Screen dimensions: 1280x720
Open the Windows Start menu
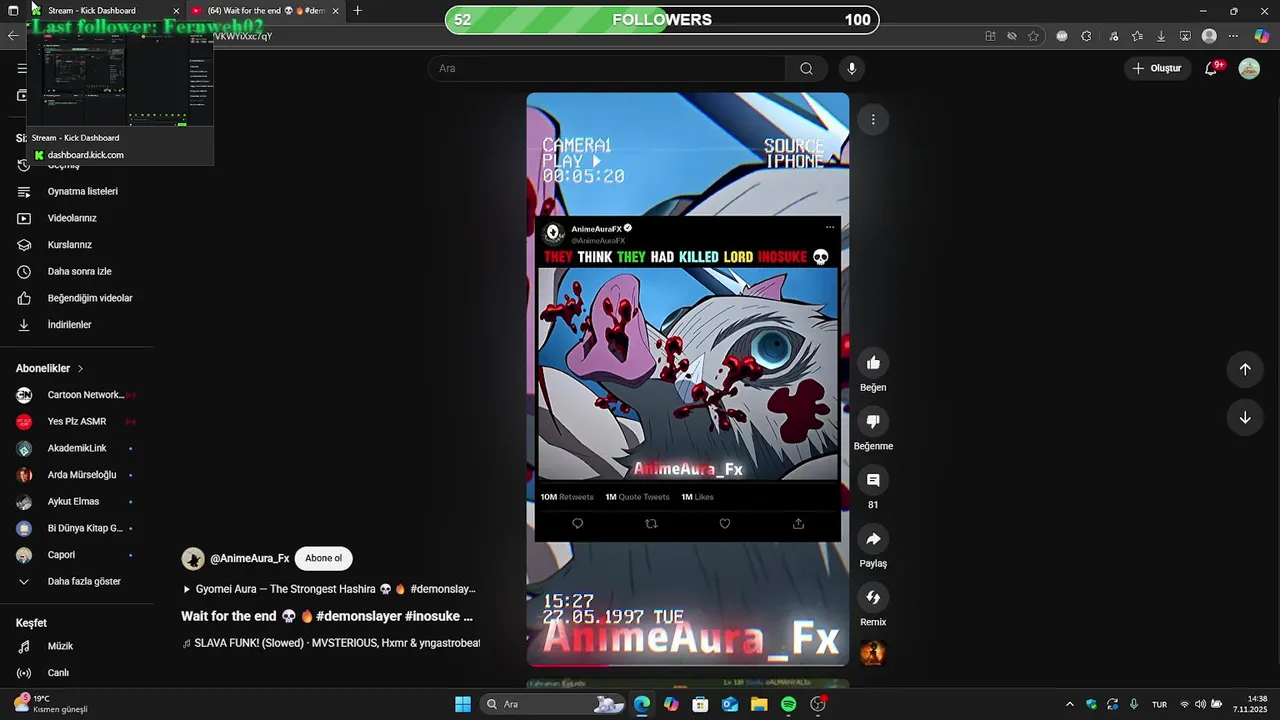[x=463, y=704]
